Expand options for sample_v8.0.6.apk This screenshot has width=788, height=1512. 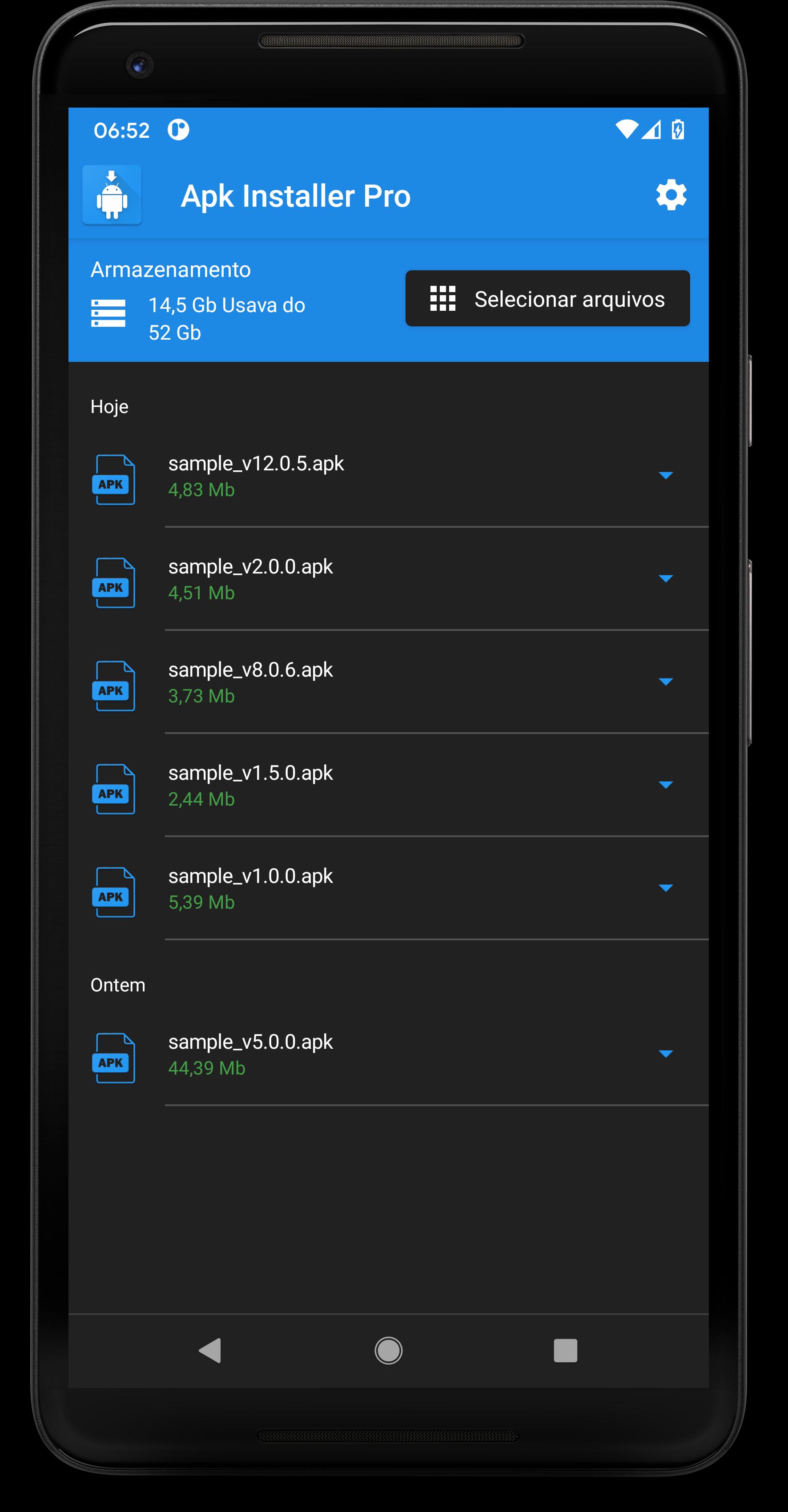(665, 682)
